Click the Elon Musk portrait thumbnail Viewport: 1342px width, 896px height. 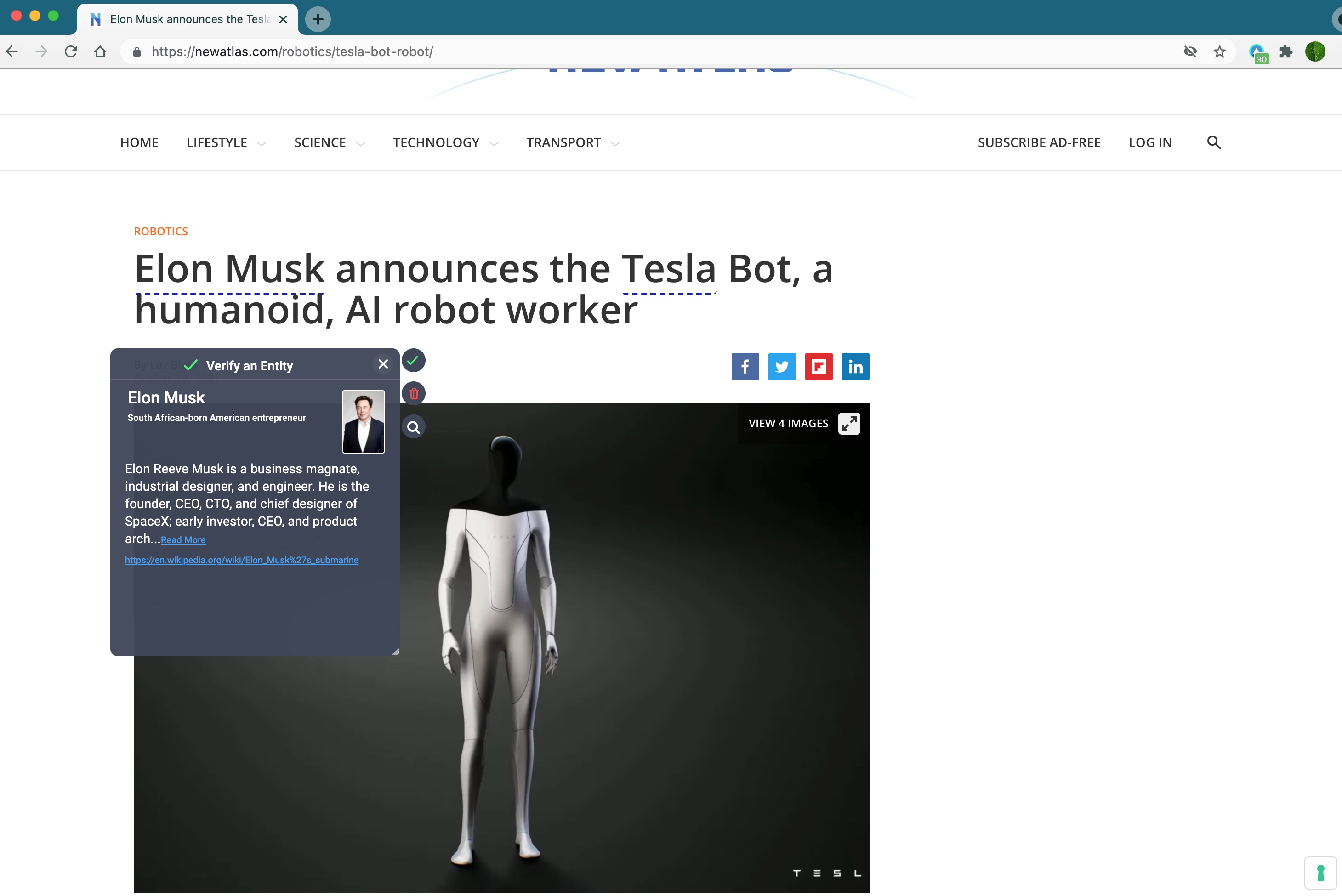pyautogui.click(x=364, y=422)
